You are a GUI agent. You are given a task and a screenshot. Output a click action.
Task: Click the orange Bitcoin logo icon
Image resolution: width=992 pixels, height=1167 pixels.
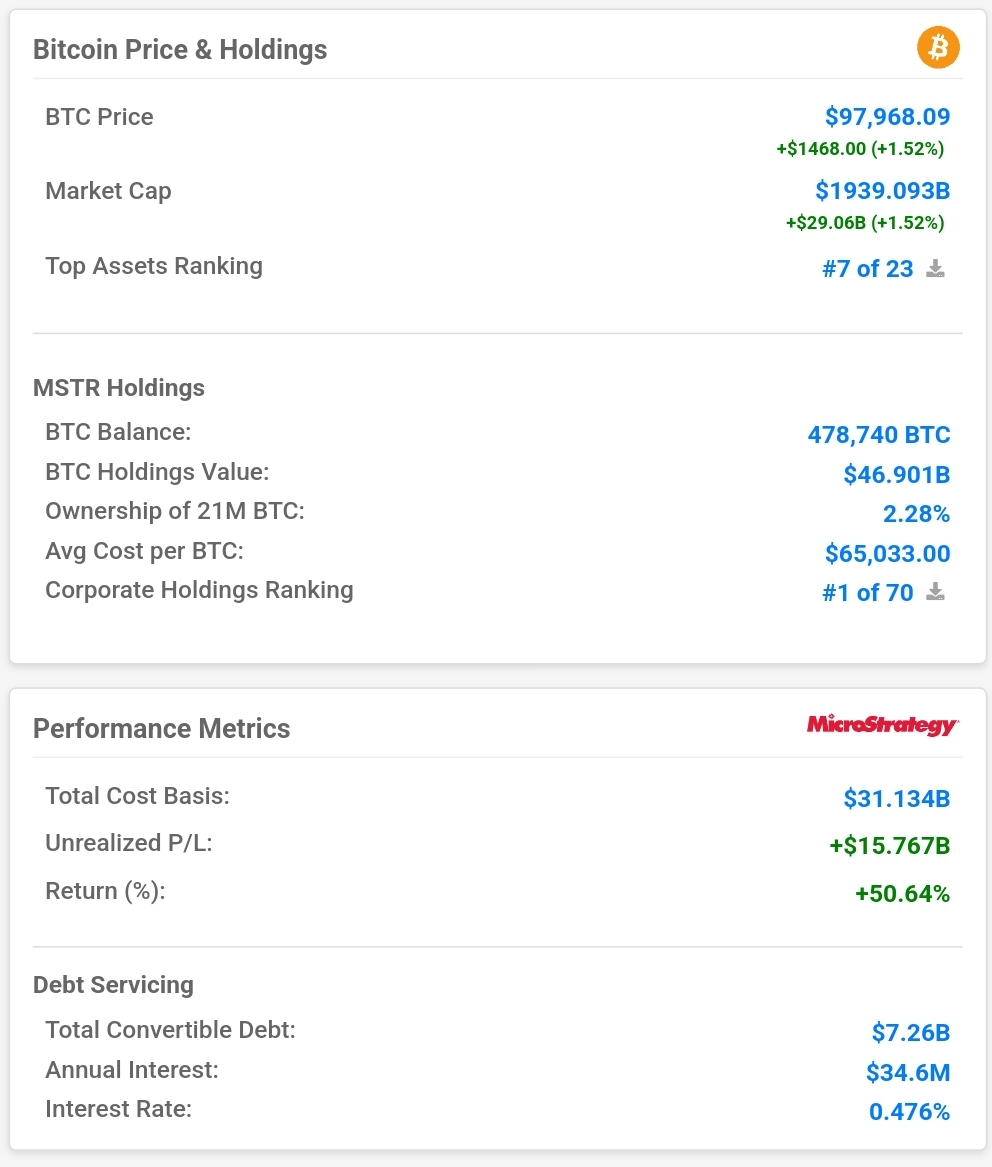(x=938, y=47)
